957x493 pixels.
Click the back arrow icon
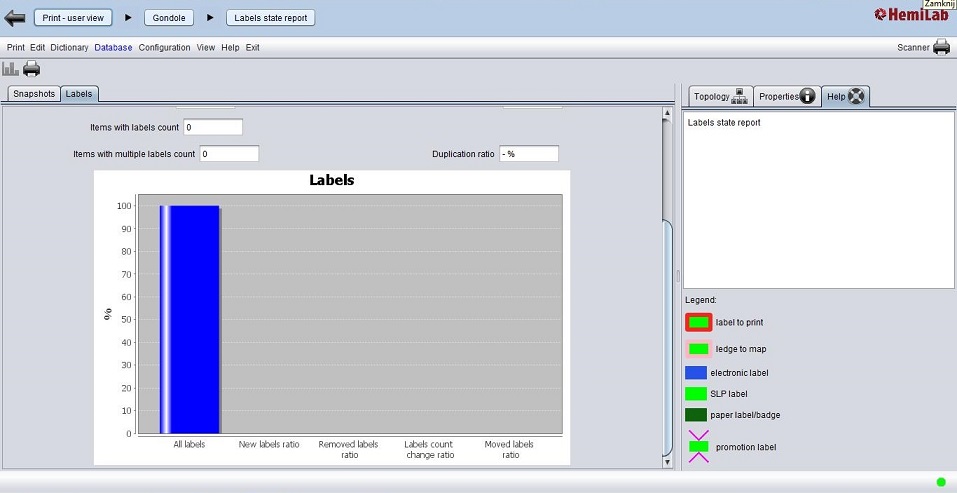15,18
